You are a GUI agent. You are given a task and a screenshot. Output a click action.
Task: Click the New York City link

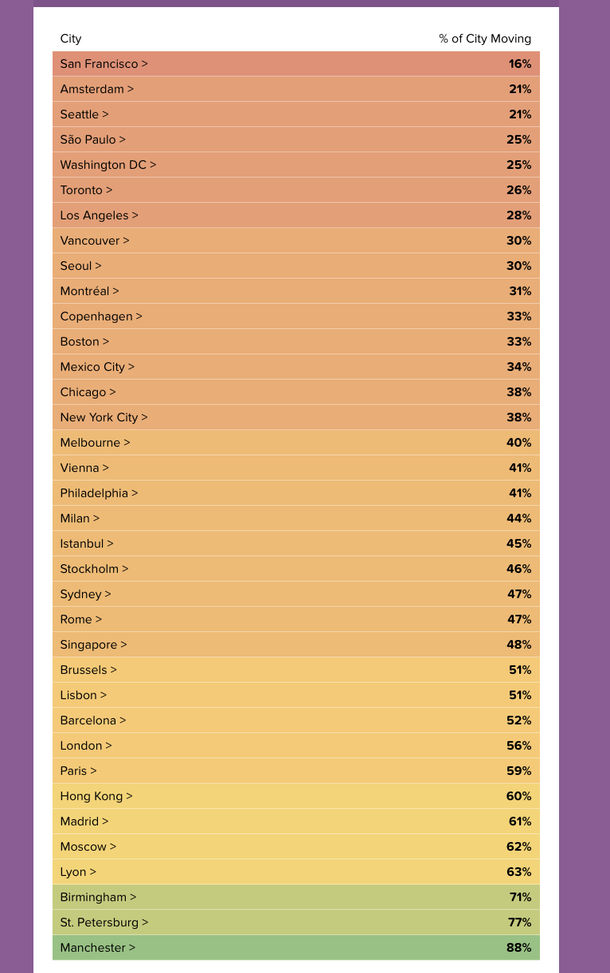(103, 417)
